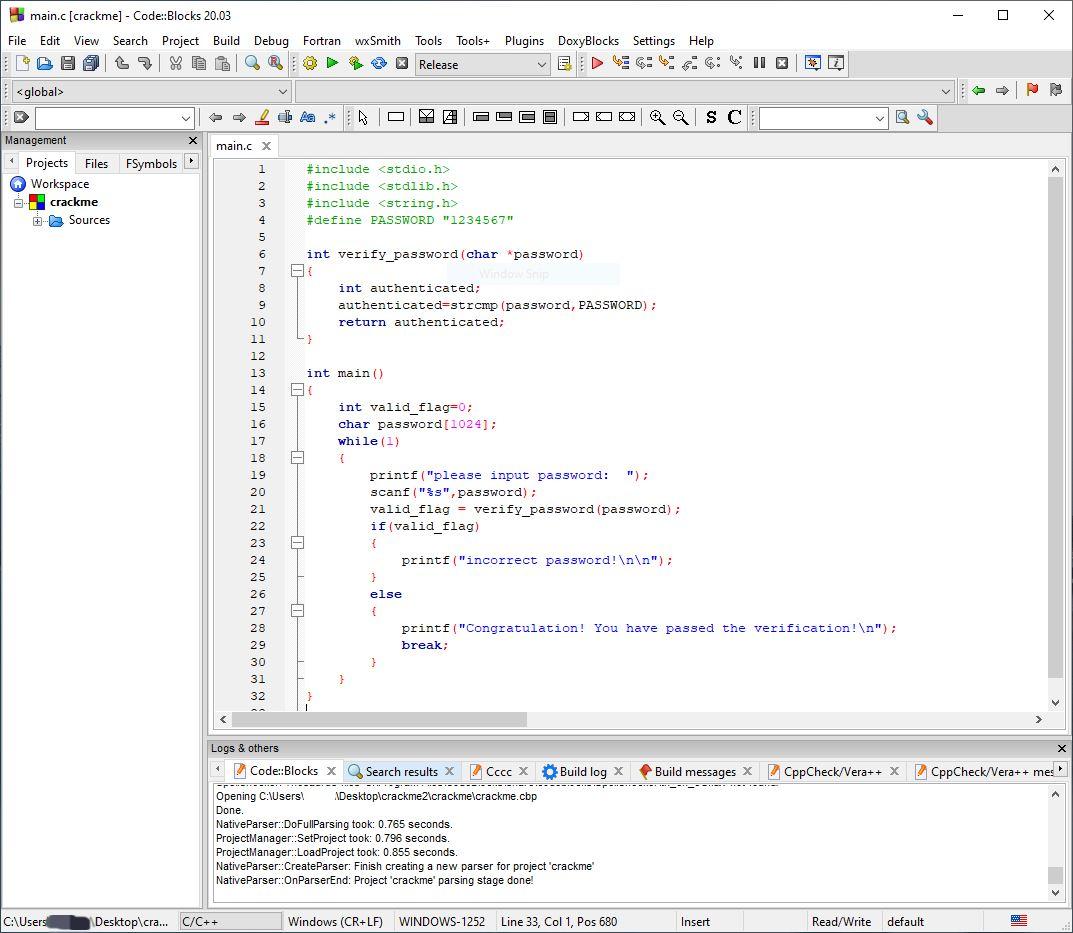The image size is (1073, 933).
Task: Run the project with green play button
Action: tap(332, 64)
